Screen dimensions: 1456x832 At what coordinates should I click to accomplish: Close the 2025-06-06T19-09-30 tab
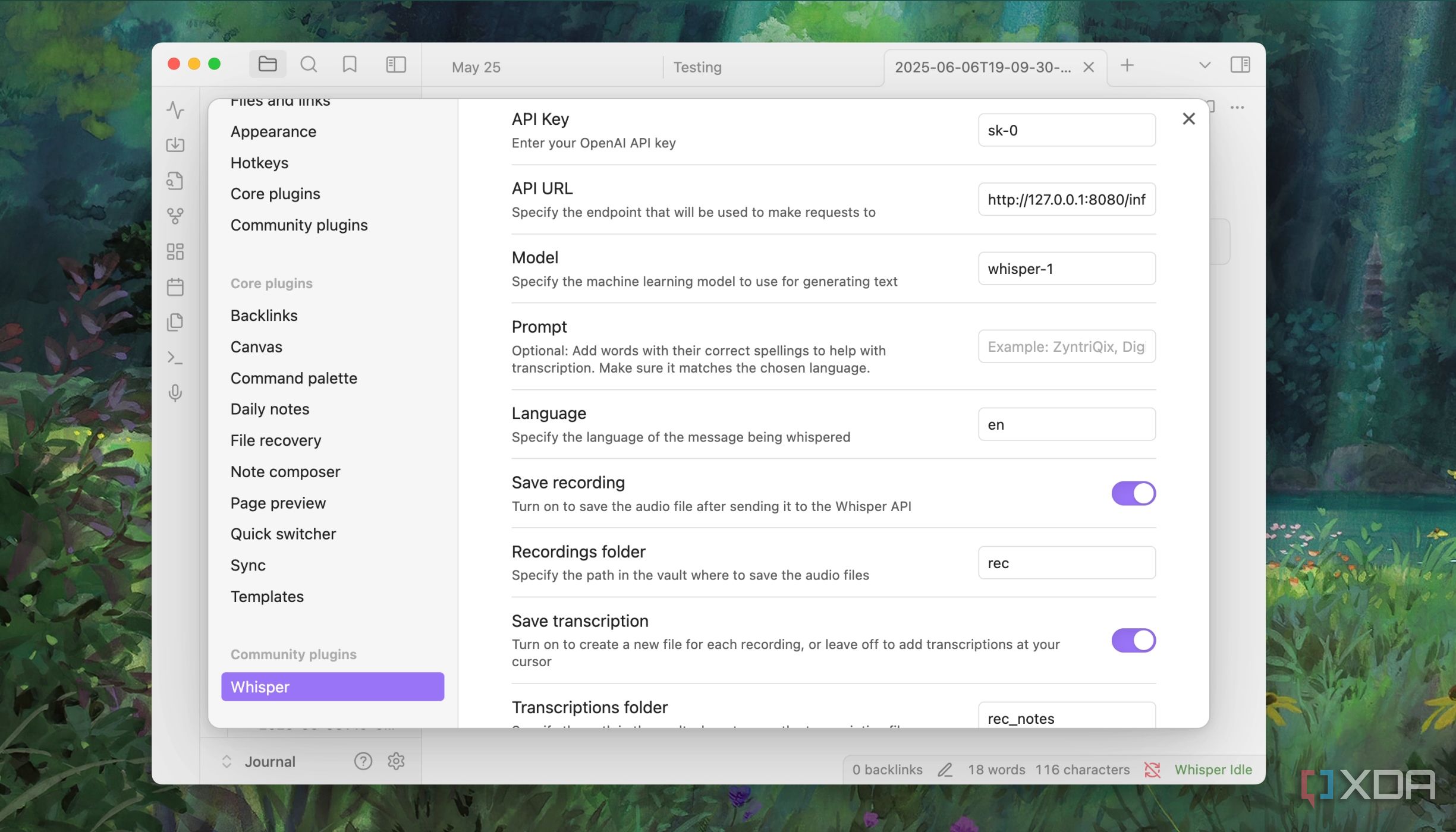tap(1089, 67)
